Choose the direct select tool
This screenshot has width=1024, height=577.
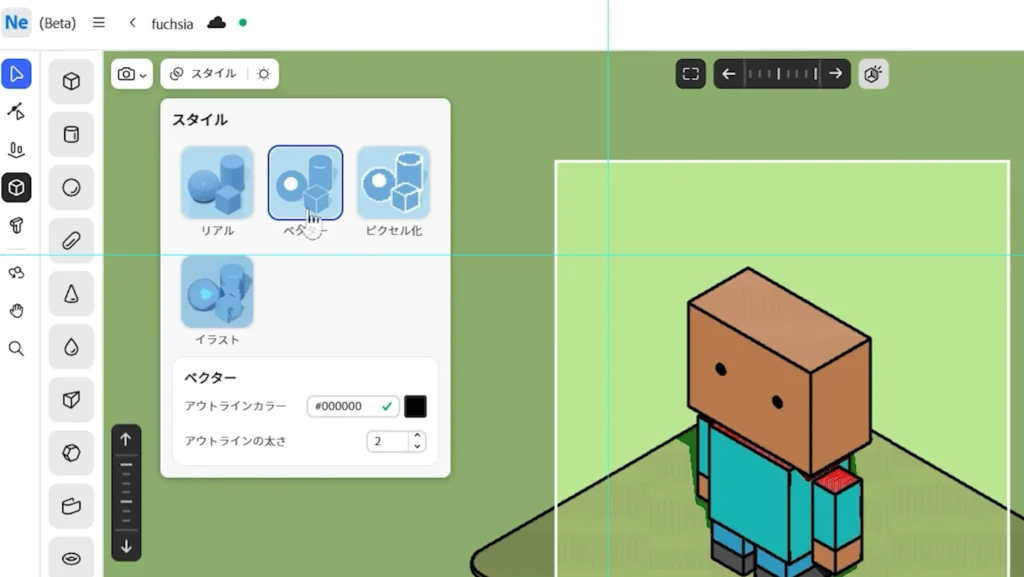click(16, 112)
